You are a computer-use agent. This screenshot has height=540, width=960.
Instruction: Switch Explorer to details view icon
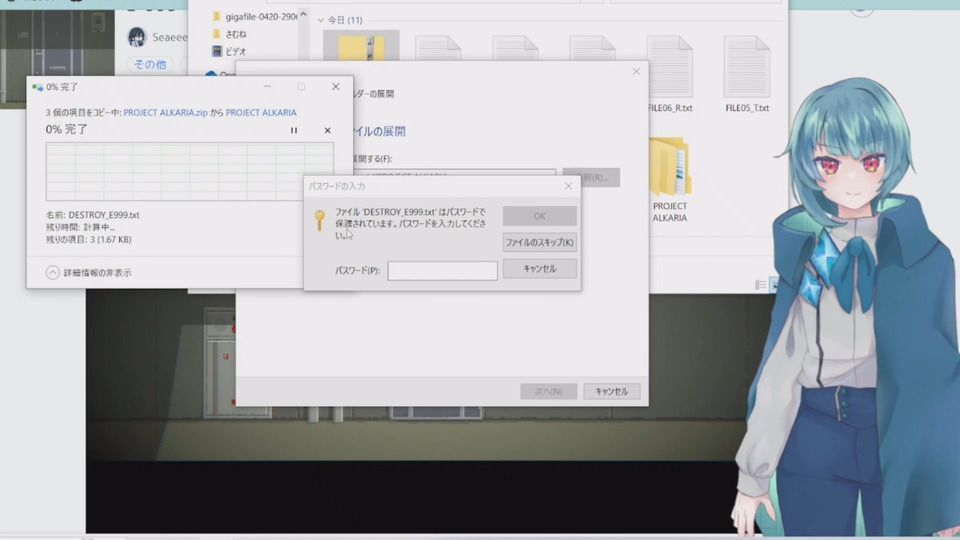tap(760, 285)
